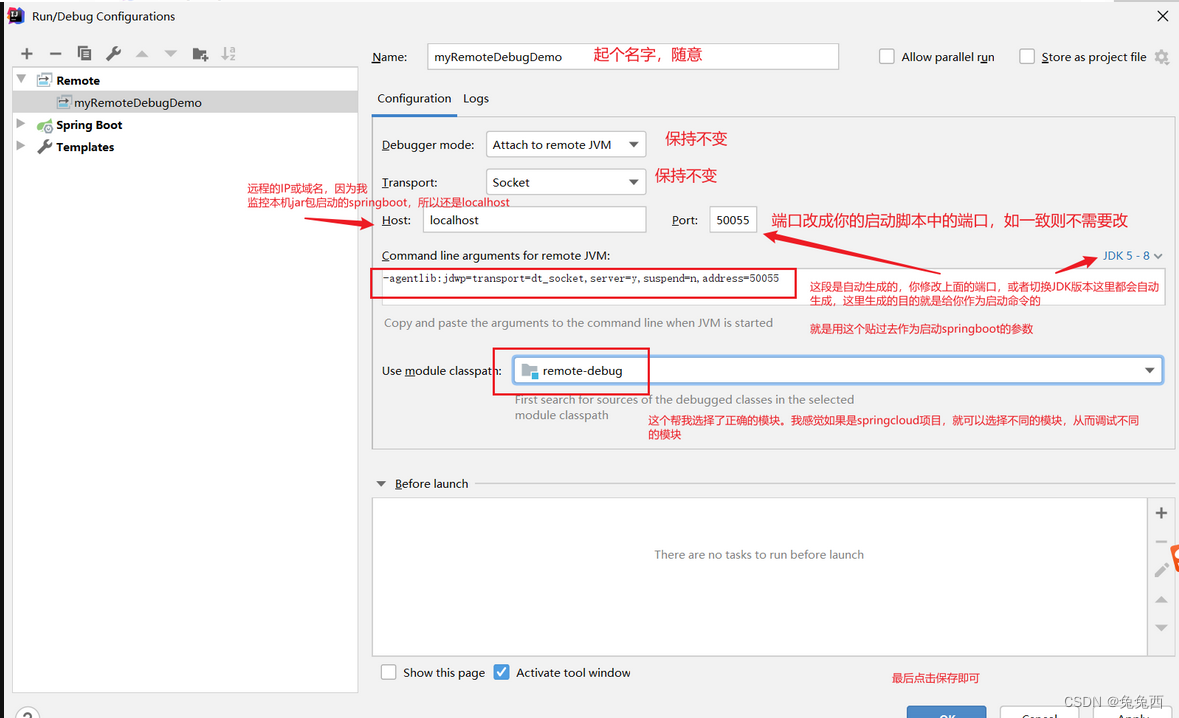Sort configurations alphabetically
Image resolution: width=1179 pixels, height=718 pixels.
click(x=229, y=53)
